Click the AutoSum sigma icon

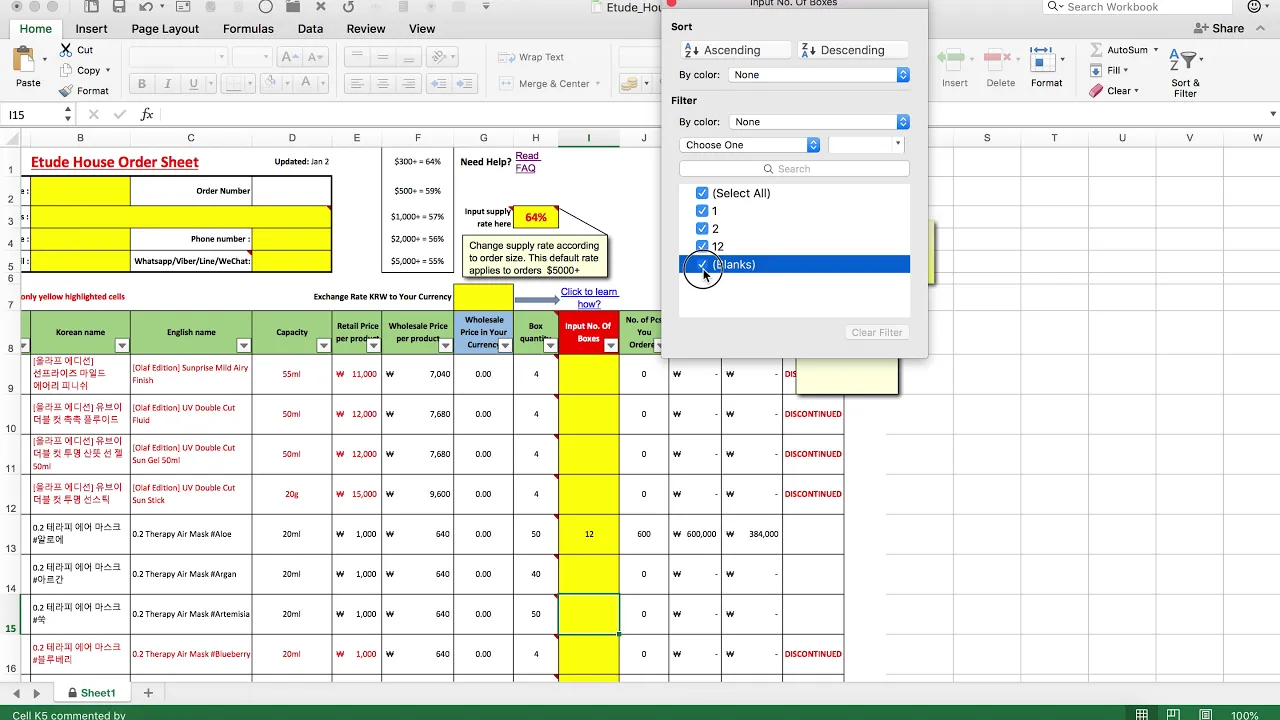[1096, 50]
